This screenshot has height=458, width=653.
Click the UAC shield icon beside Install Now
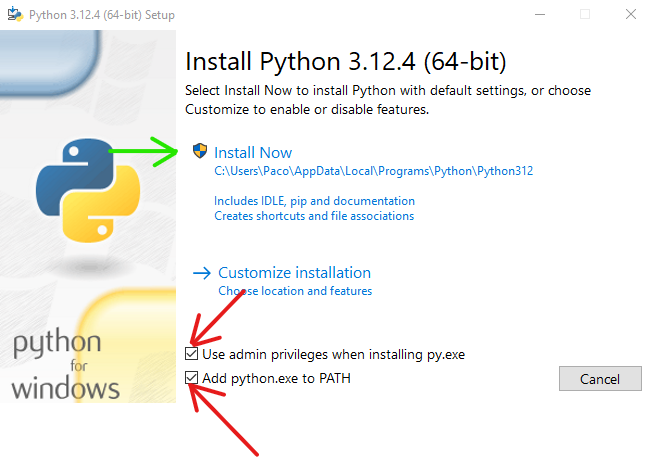click(x=200, y=151)
